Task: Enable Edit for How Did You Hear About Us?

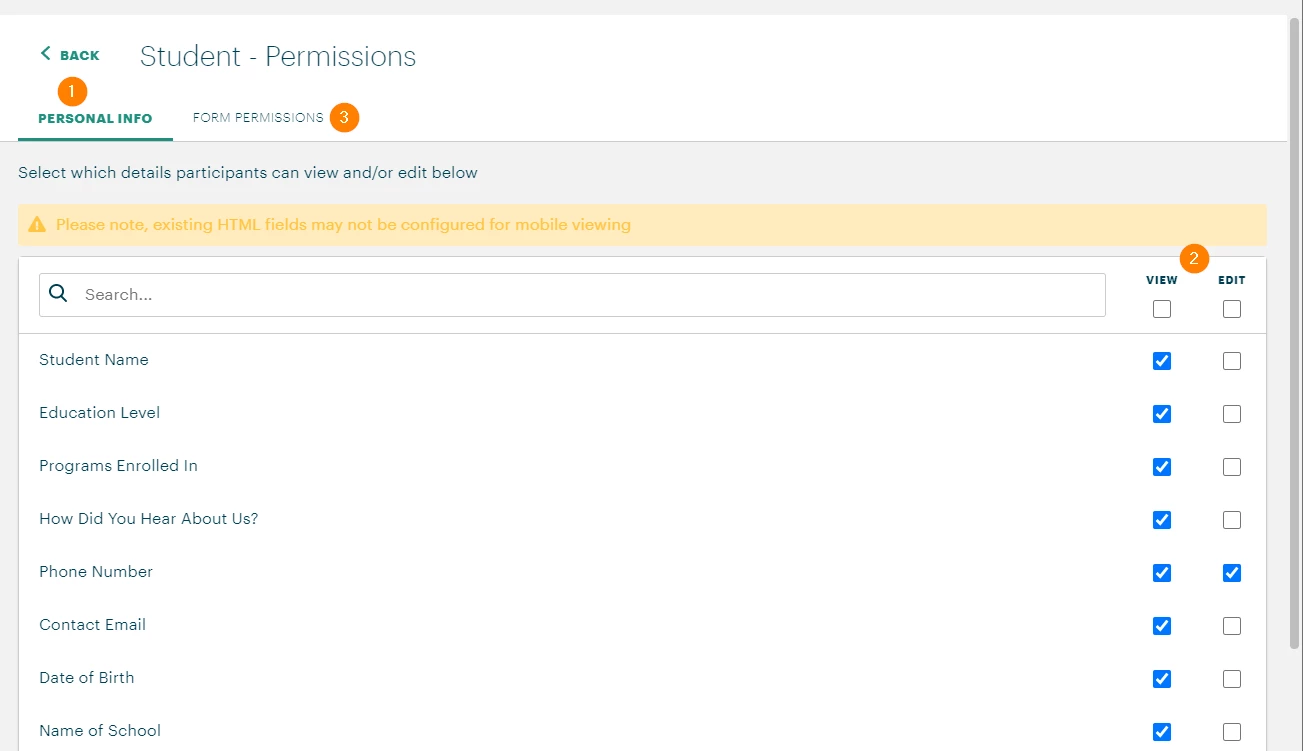Action: point(1232,520)
